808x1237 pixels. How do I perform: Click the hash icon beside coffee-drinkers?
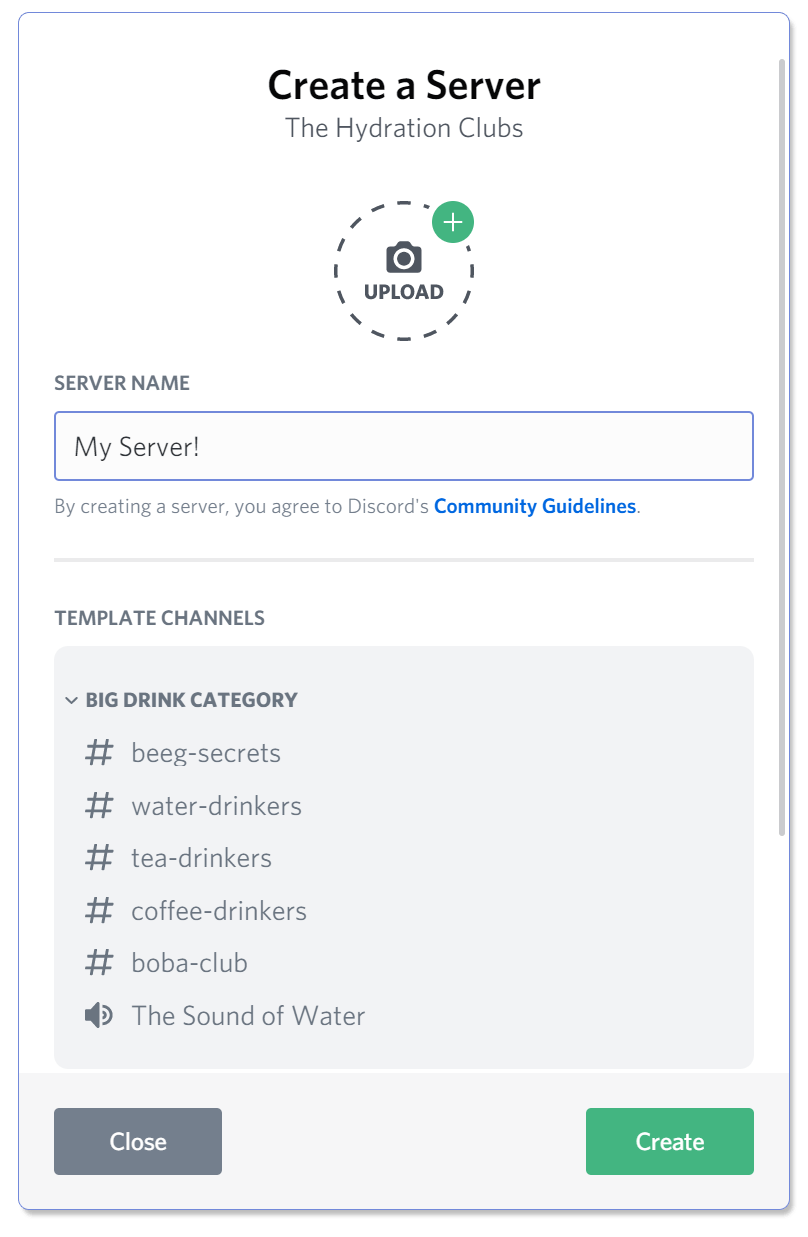click(x=99, y=911)
